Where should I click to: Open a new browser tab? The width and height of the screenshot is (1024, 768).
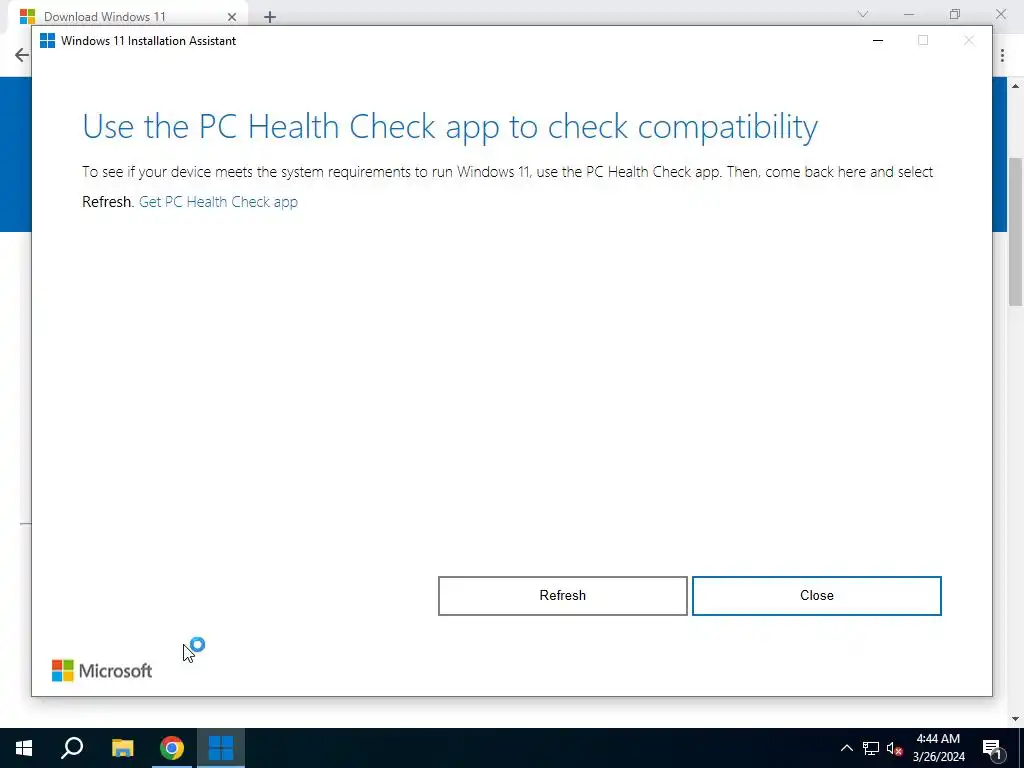click(x=270, y=17)
